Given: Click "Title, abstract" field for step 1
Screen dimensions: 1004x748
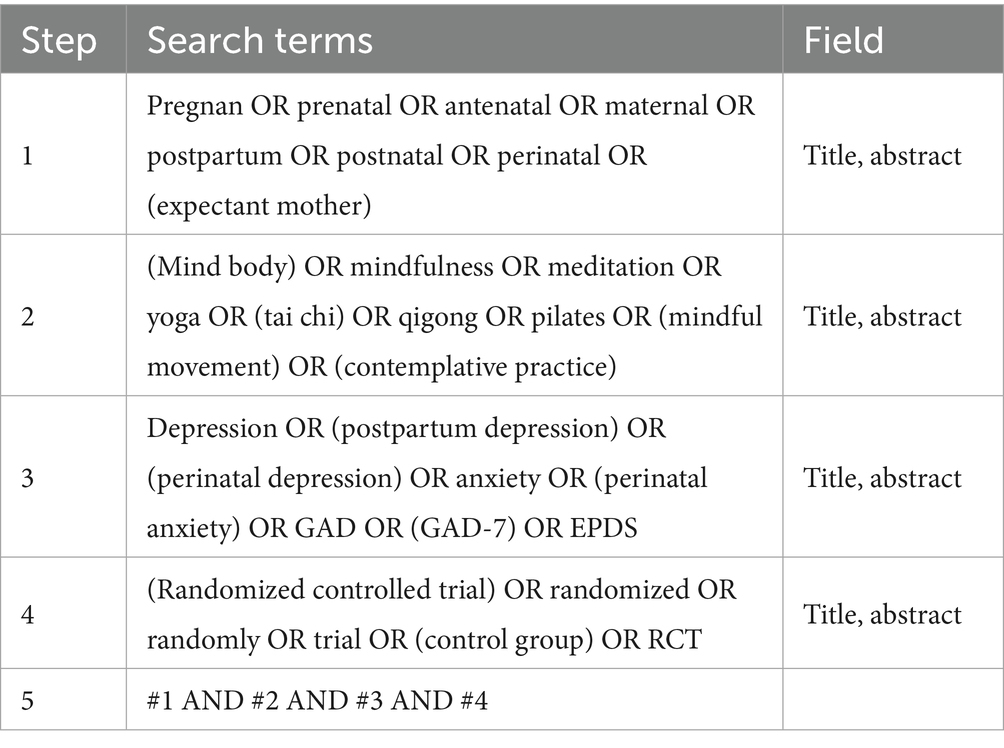Looking at the screenshot, I should (882, 156).
